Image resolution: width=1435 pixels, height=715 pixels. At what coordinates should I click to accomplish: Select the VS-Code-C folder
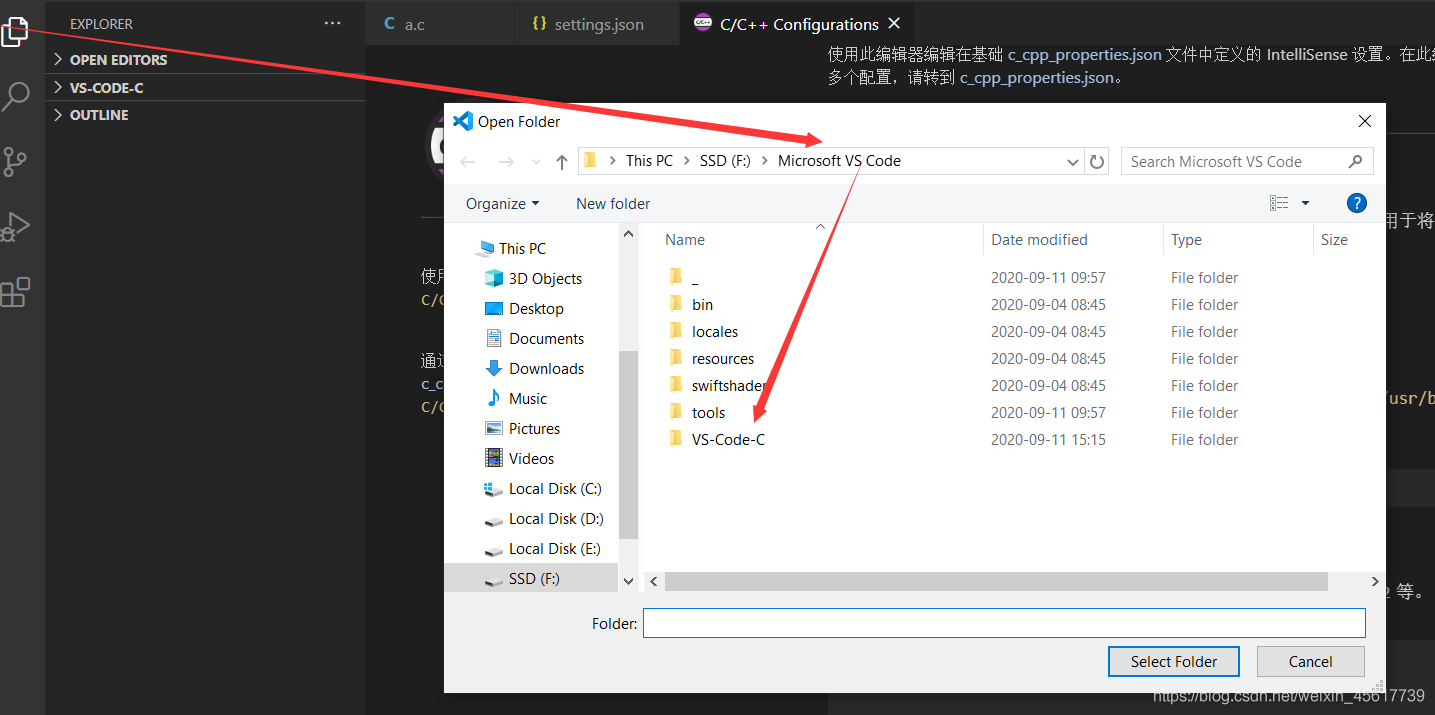[728, 439]
